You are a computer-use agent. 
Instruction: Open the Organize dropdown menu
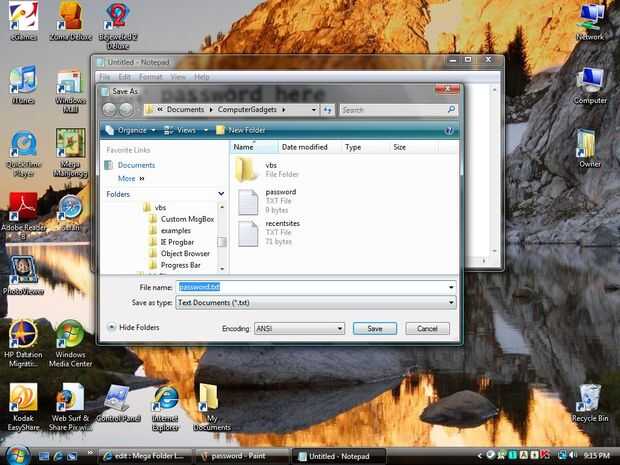tap(131, 130)
